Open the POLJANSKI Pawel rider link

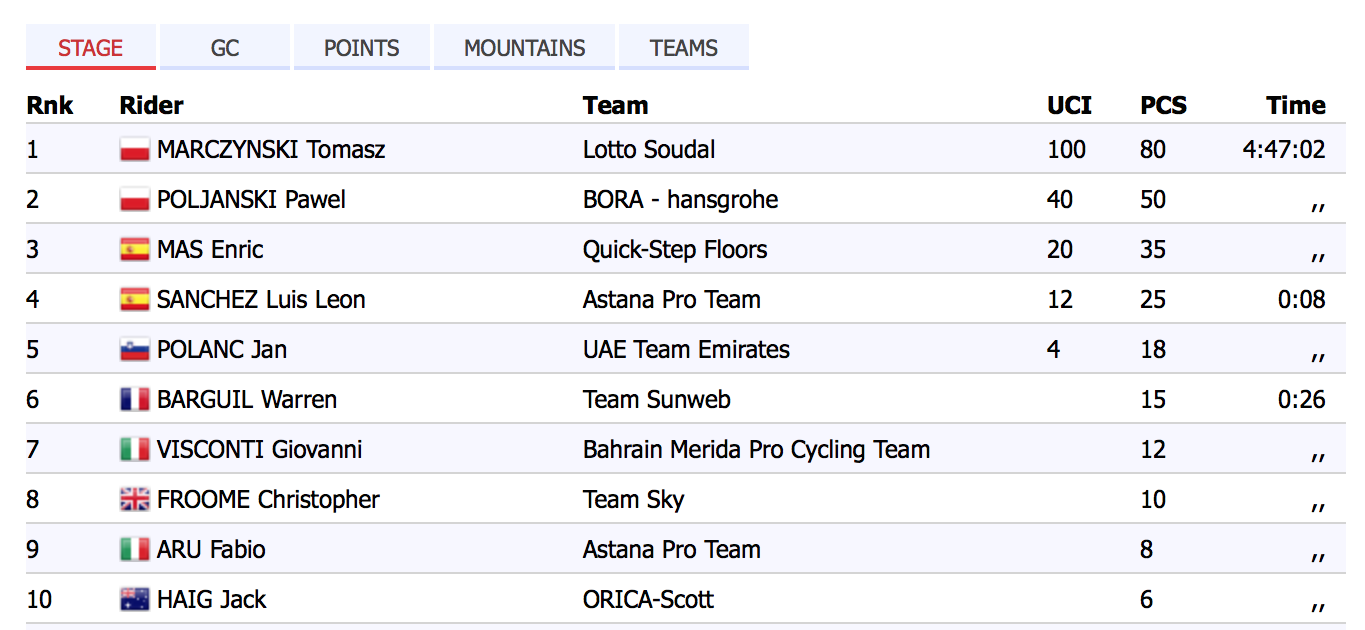pos(251,200)
